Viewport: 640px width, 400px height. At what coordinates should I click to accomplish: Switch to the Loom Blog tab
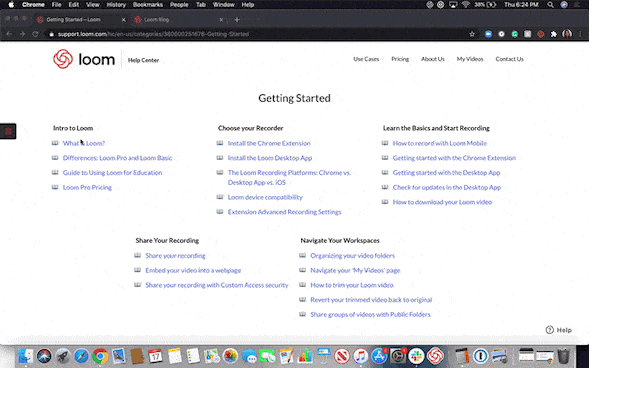[178, 20]
